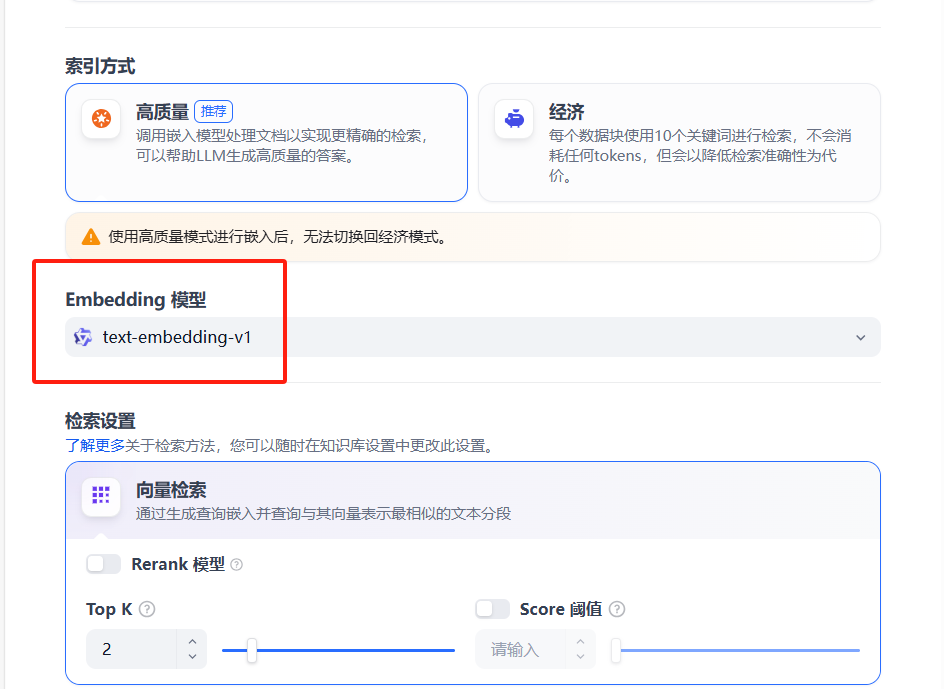Click the Top K slider handle

[x=252, y=650]
